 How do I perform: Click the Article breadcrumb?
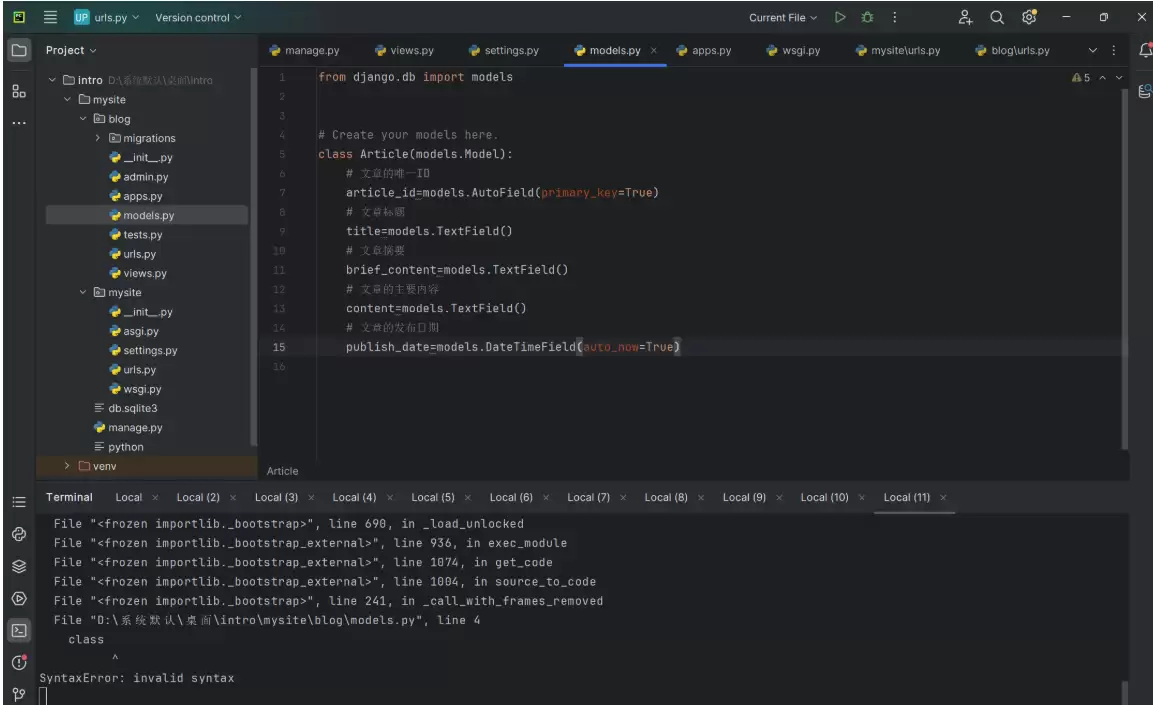282,470
